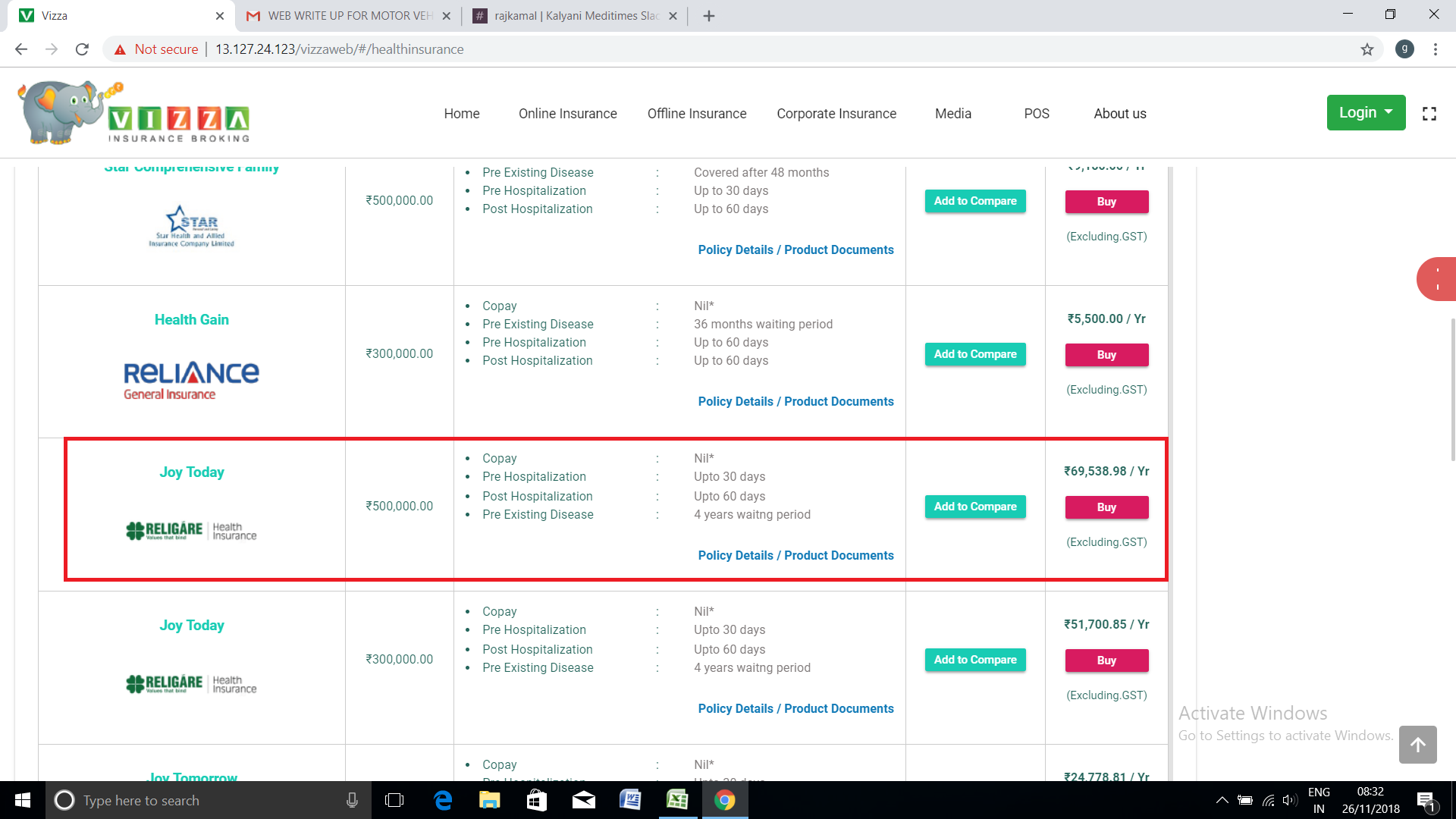Toggle fullscreen mode icon beside Login
1456x819 pixels.
pyautogui.click(x=1429, y=114)
